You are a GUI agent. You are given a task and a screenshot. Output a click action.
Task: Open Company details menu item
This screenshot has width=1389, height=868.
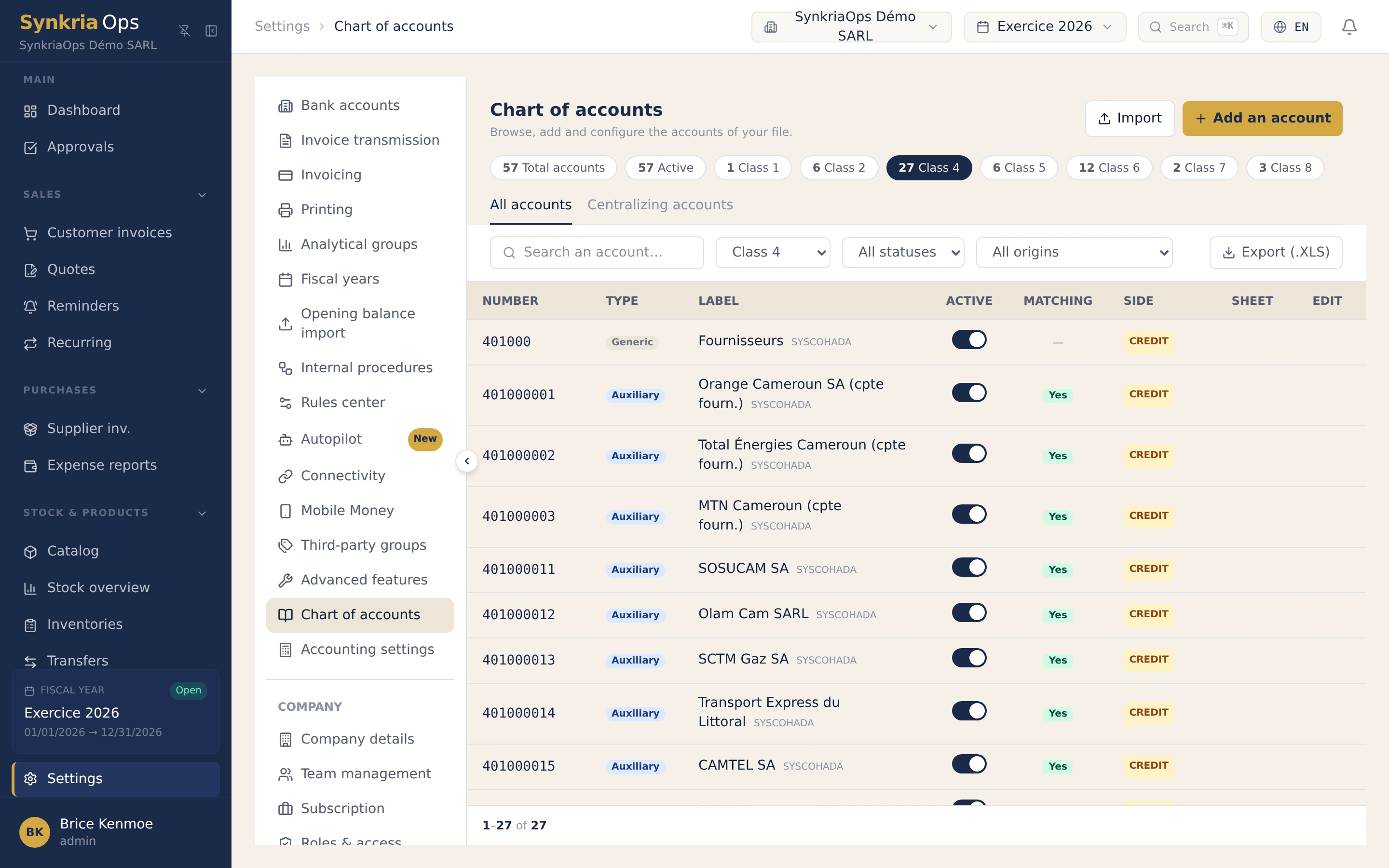click(x=360, y=739)
